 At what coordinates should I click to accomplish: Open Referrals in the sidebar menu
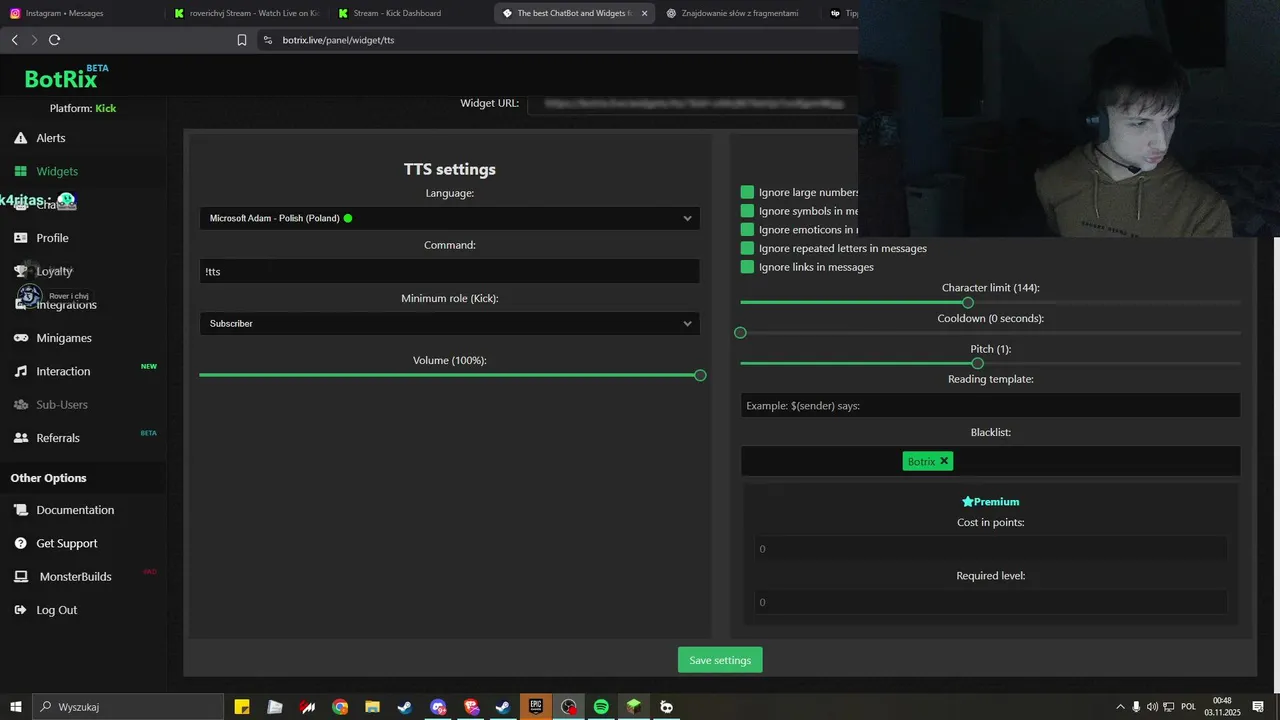[58, 438]
